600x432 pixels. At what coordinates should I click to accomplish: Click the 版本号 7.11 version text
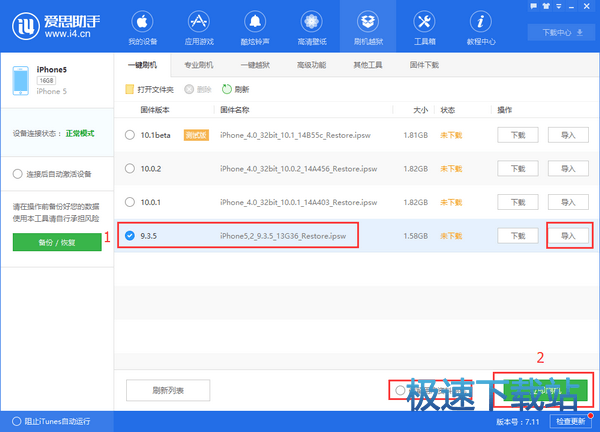tap(518, 422)
